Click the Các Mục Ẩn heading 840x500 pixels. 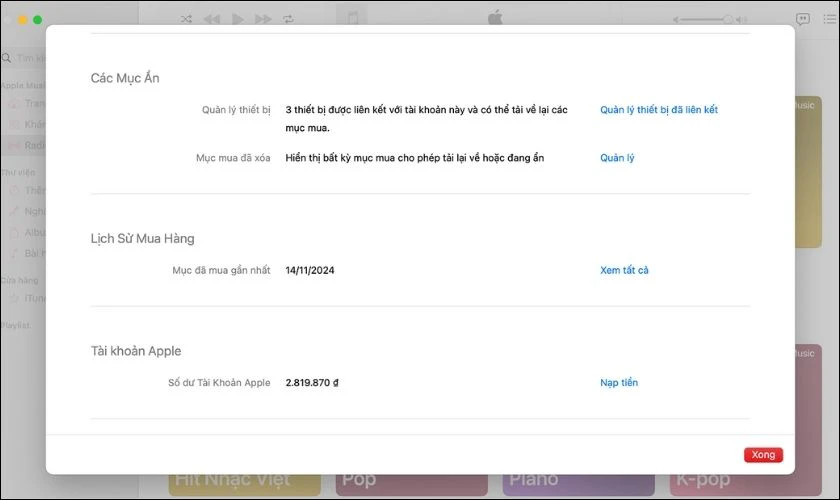(x=125, y=78)
